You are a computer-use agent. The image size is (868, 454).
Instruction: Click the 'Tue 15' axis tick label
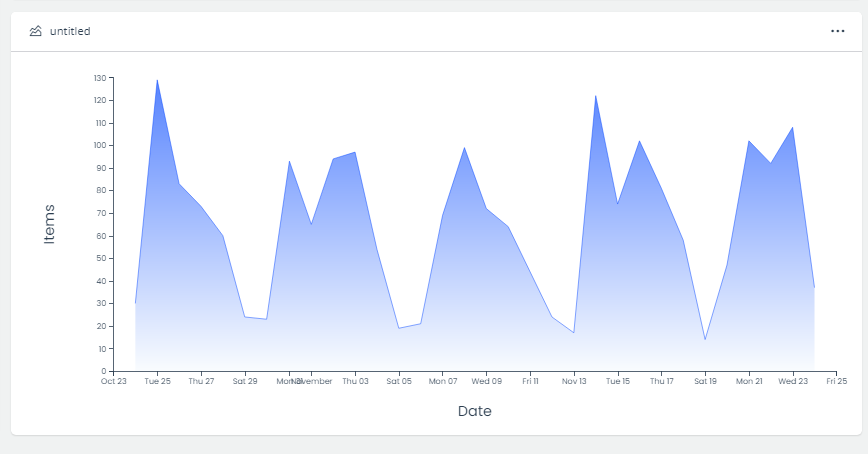click(618, 381)
